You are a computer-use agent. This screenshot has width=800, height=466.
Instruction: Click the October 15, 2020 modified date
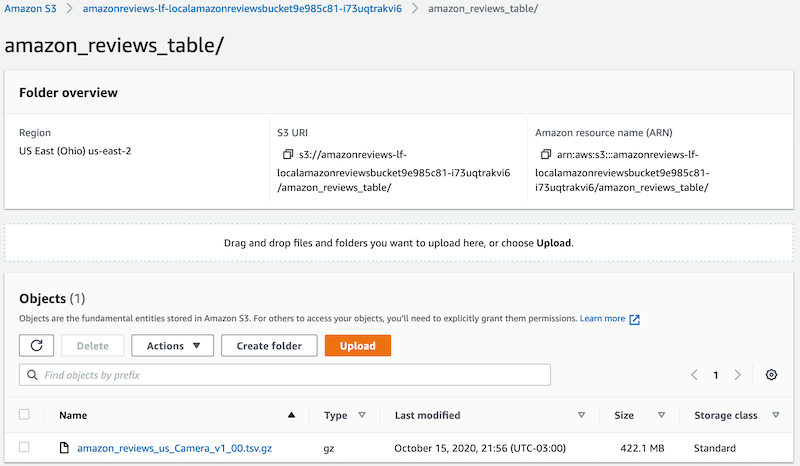(x=480, y=448)
